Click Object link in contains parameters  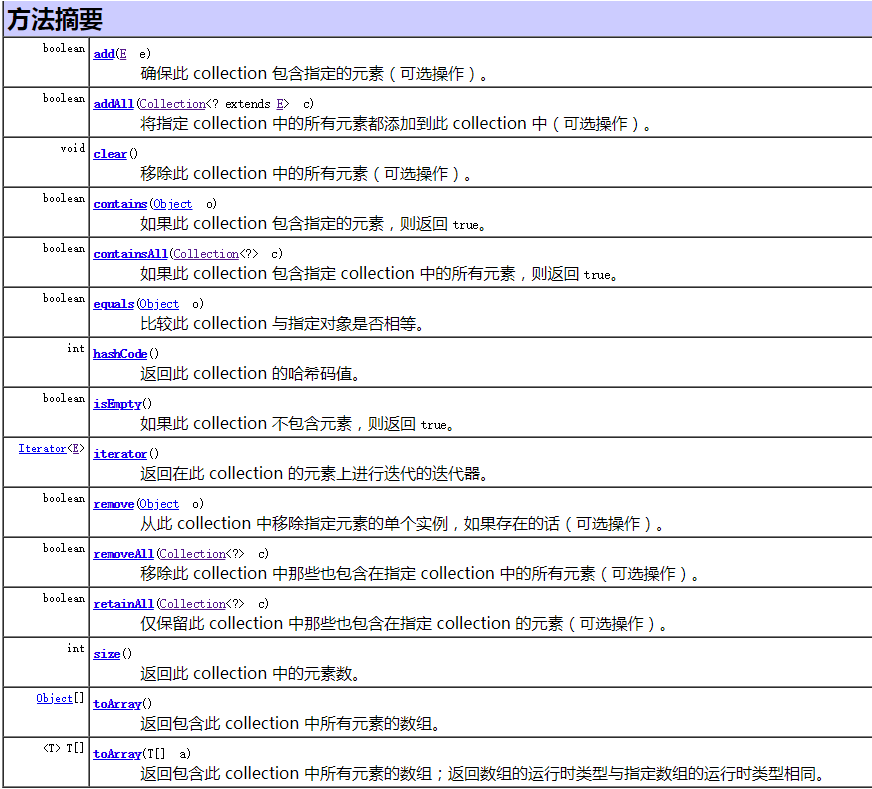pos(172,204)
